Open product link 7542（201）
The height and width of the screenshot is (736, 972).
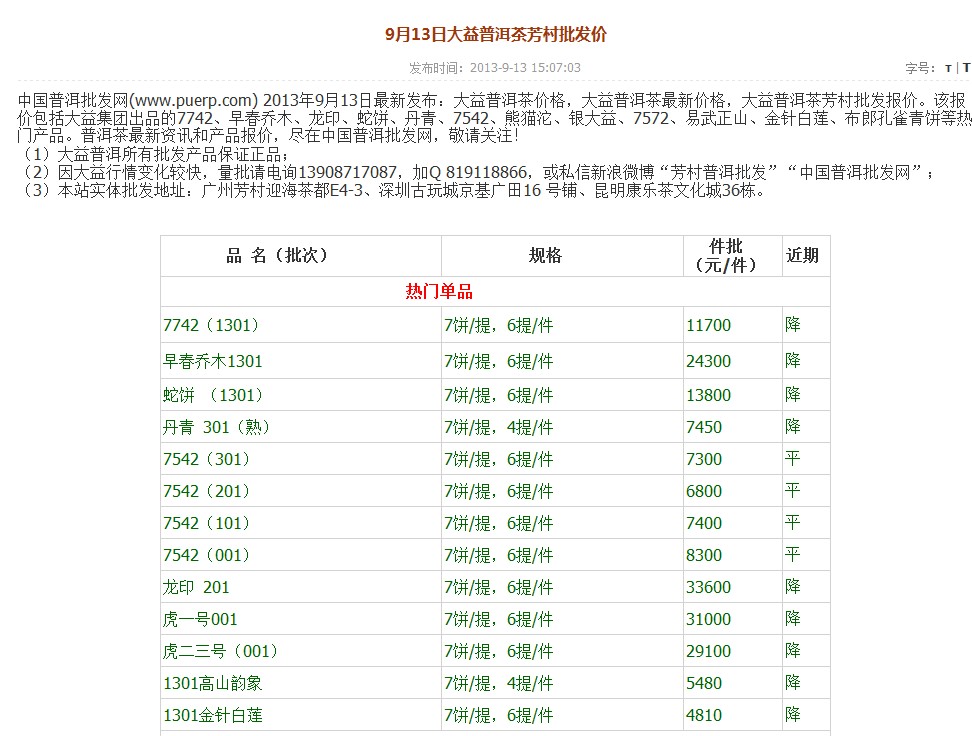point(206,491)
